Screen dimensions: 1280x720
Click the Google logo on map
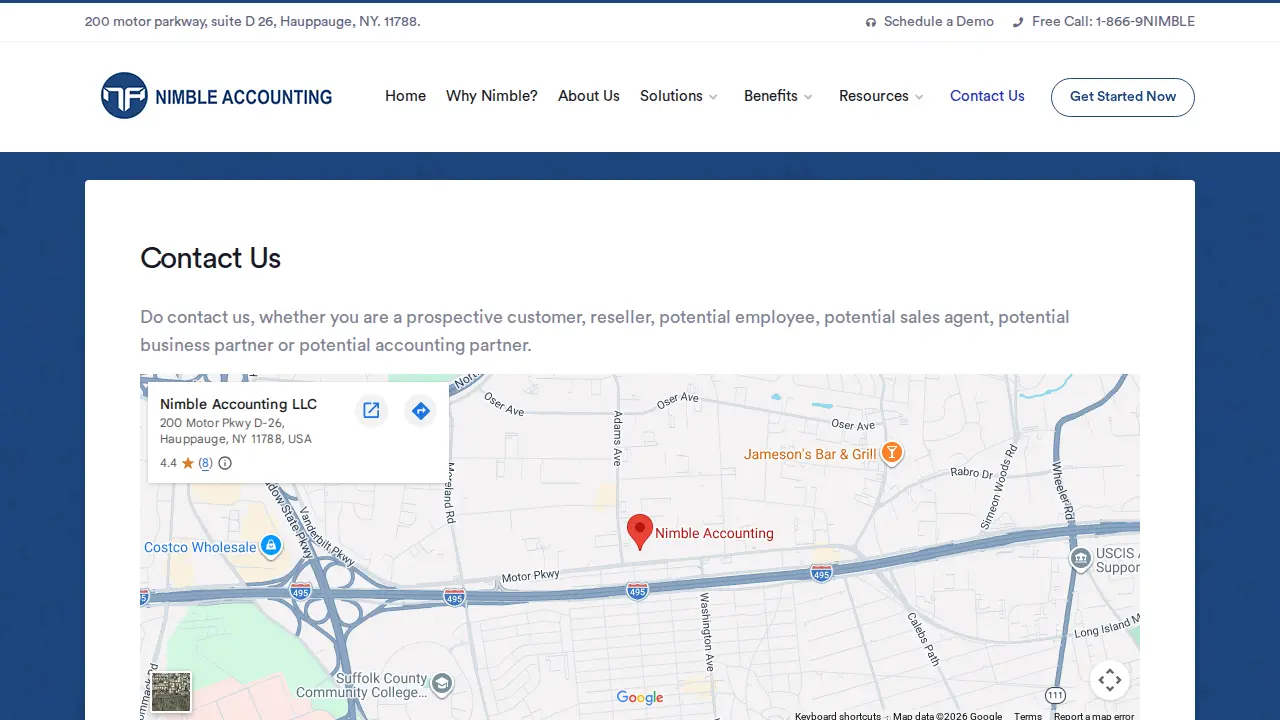(x=640, y=697)
